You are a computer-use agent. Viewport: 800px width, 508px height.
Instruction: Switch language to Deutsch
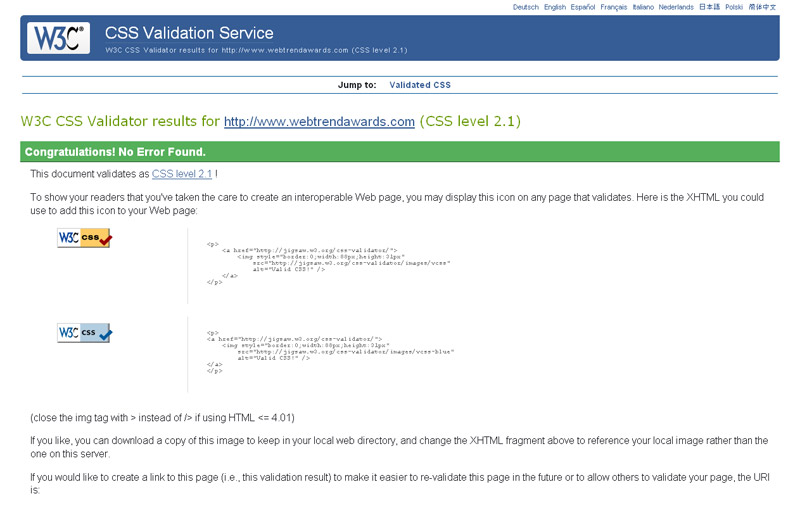[525, 7]
